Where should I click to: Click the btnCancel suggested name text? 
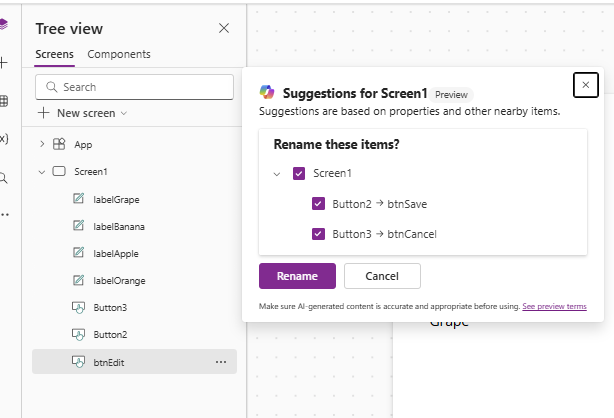click(x=412, y=234)
